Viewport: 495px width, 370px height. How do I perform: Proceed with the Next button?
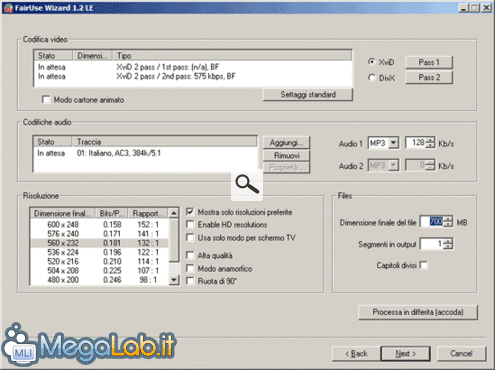click(x=405, y=354)
